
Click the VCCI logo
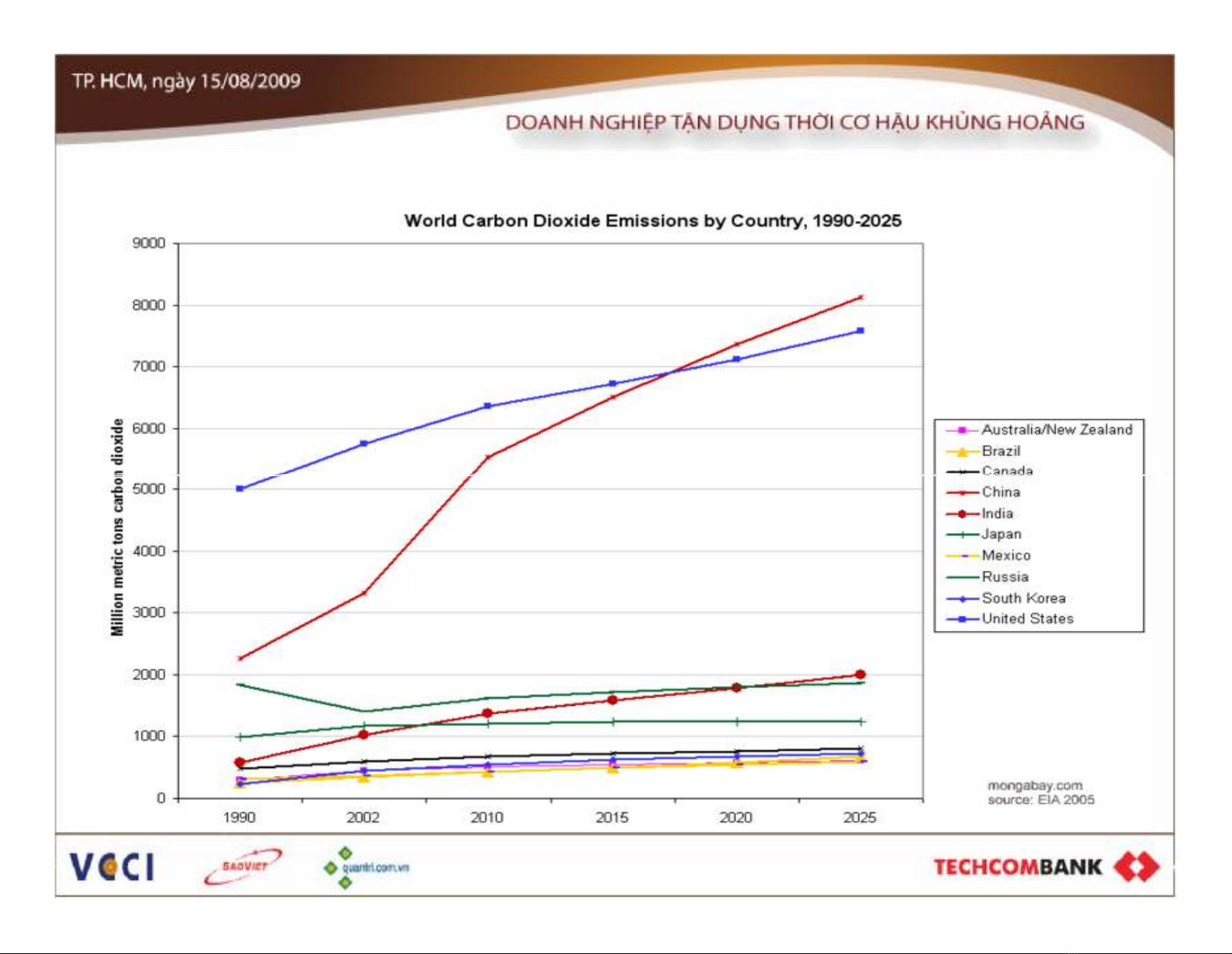[x=111, y=867]
